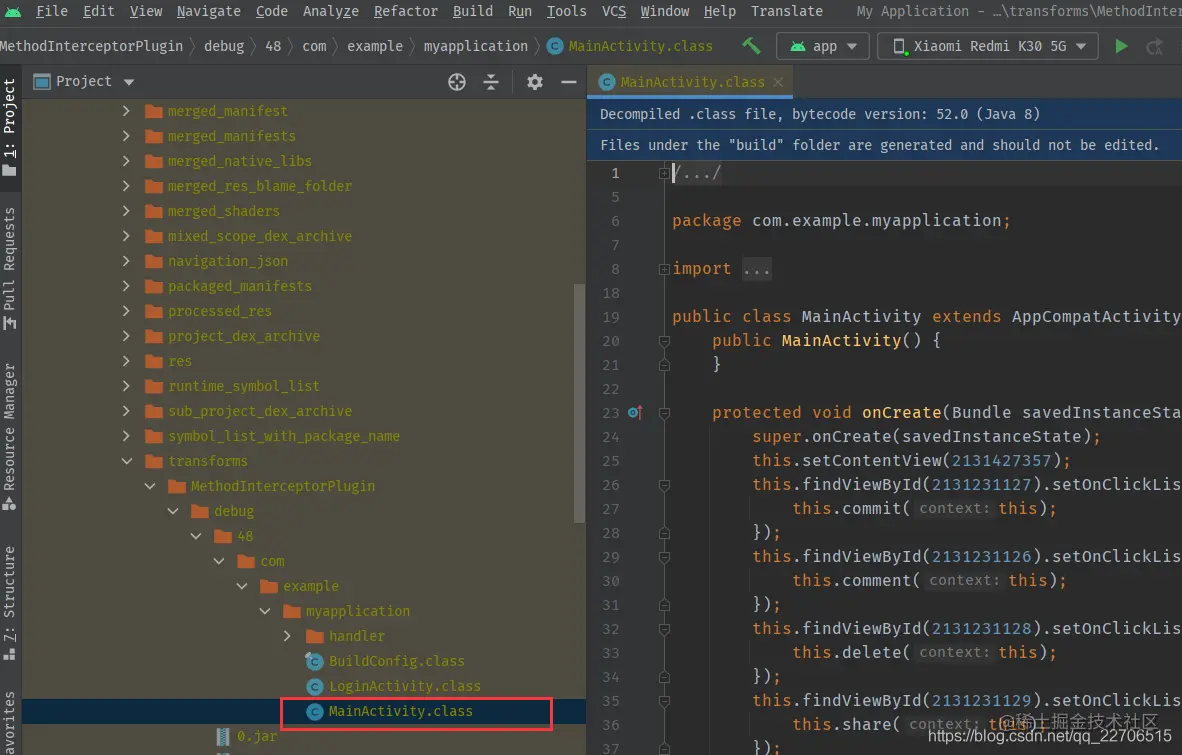The height and width of the screenshot is (755, 1182).
Task: Open the File menu
Action: click(x=51, y=11)
